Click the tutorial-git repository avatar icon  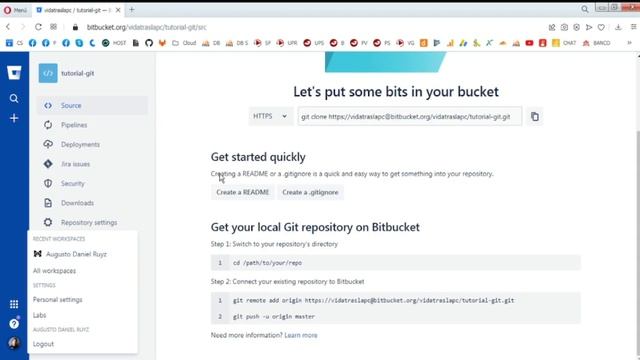point(48,73)
